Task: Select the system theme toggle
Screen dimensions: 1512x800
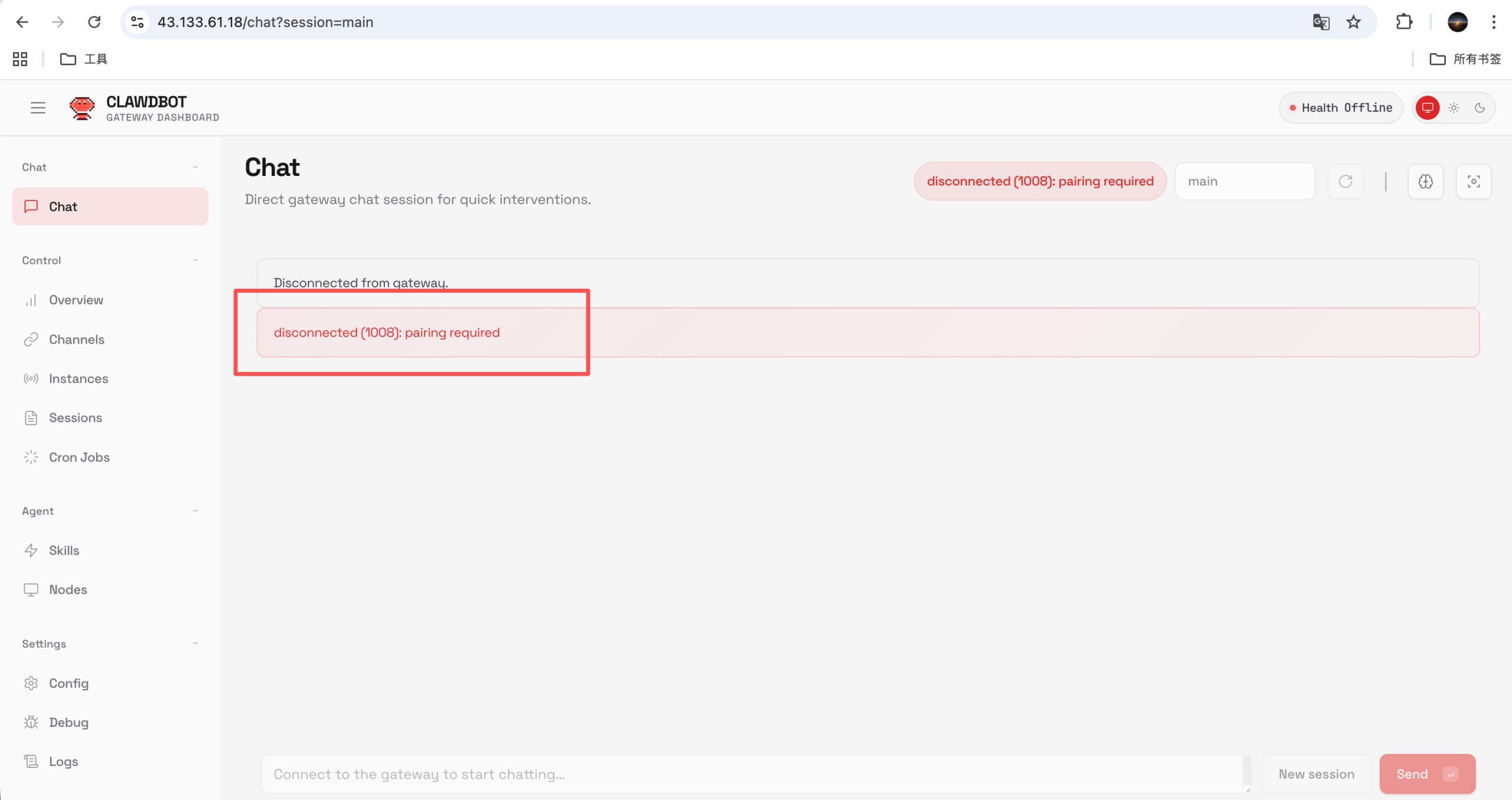Action: click(x=1427, y=107)
